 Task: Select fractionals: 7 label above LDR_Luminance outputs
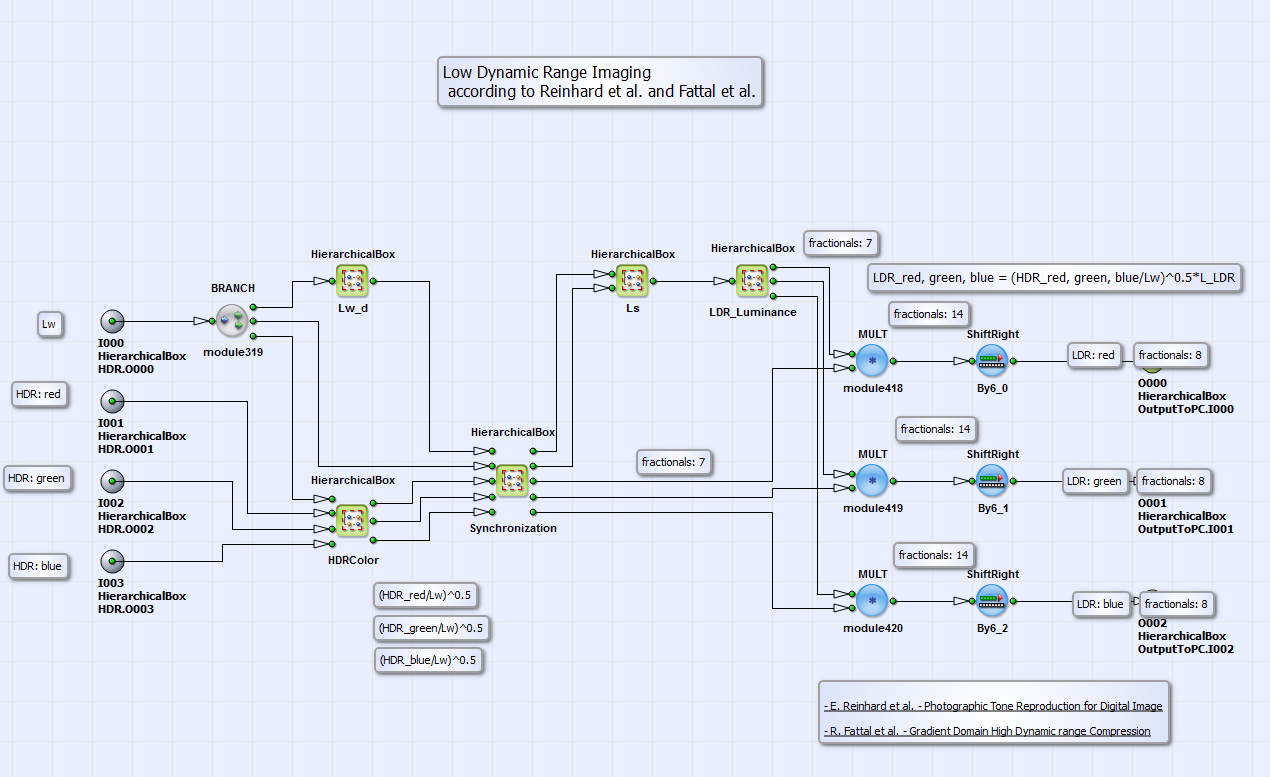coord(841,243)
